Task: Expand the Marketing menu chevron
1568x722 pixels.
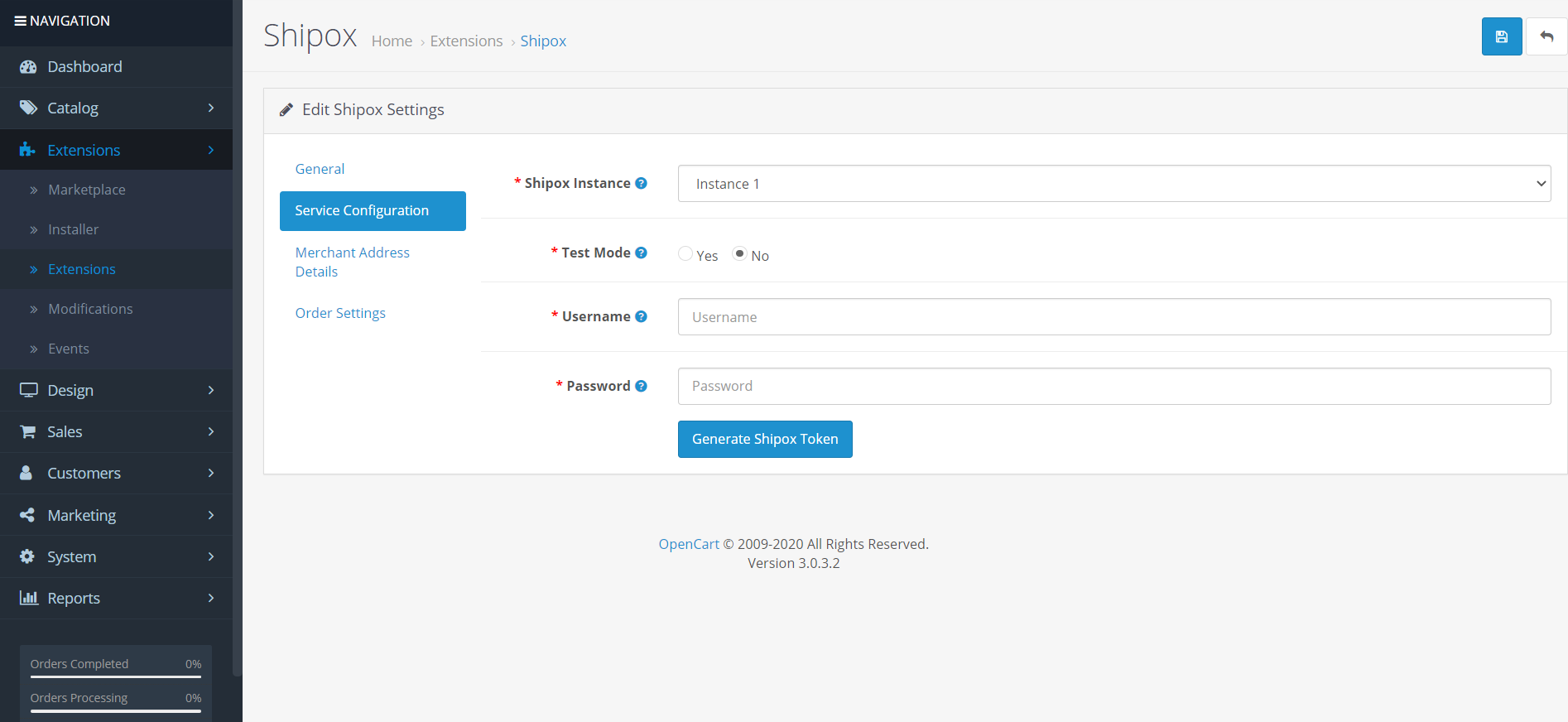Action: tap(211, 515)
